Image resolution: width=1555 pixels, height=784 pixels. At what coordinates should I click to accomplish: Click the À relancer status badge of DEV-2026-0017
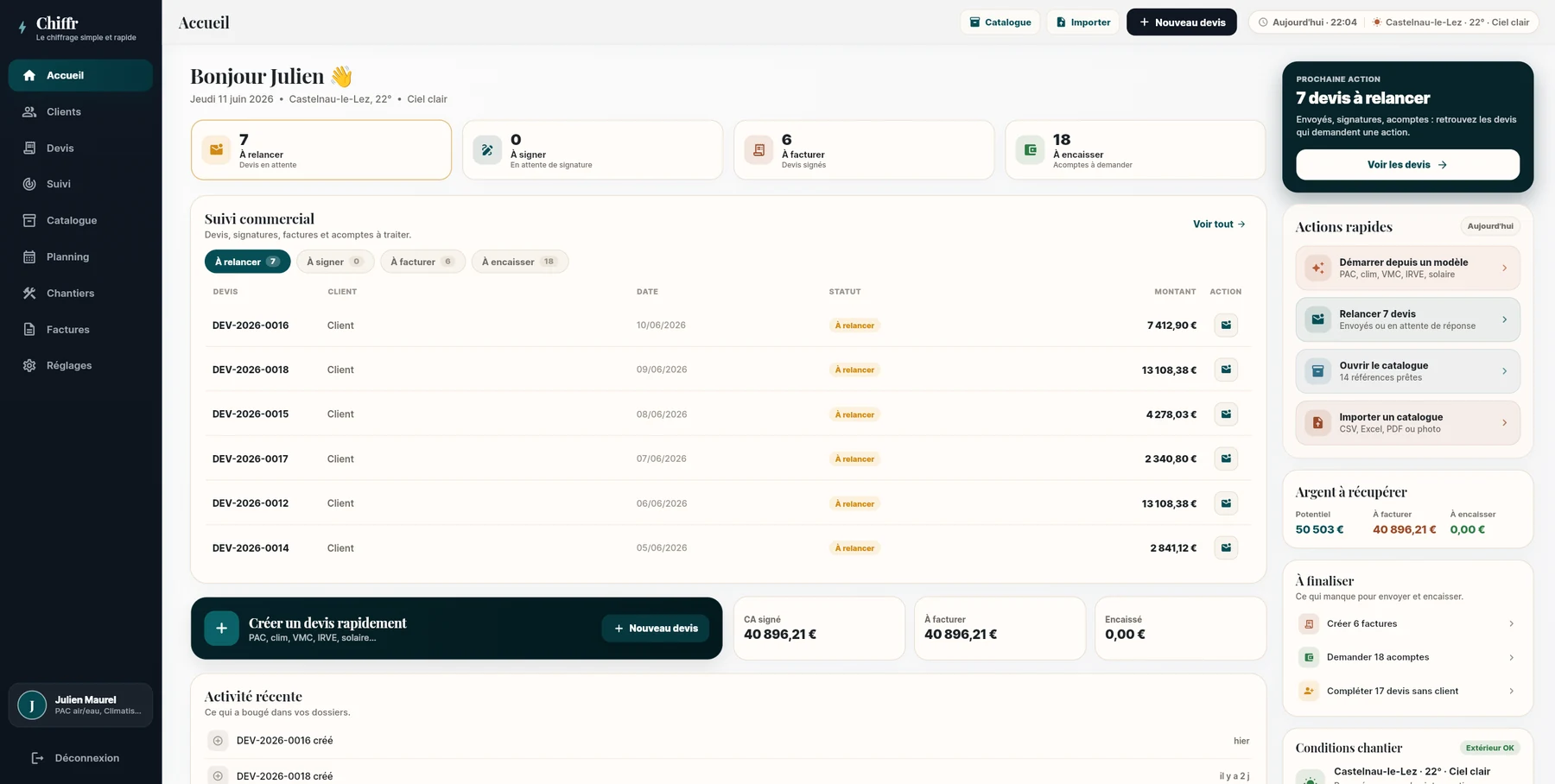[x=854, y=459]
